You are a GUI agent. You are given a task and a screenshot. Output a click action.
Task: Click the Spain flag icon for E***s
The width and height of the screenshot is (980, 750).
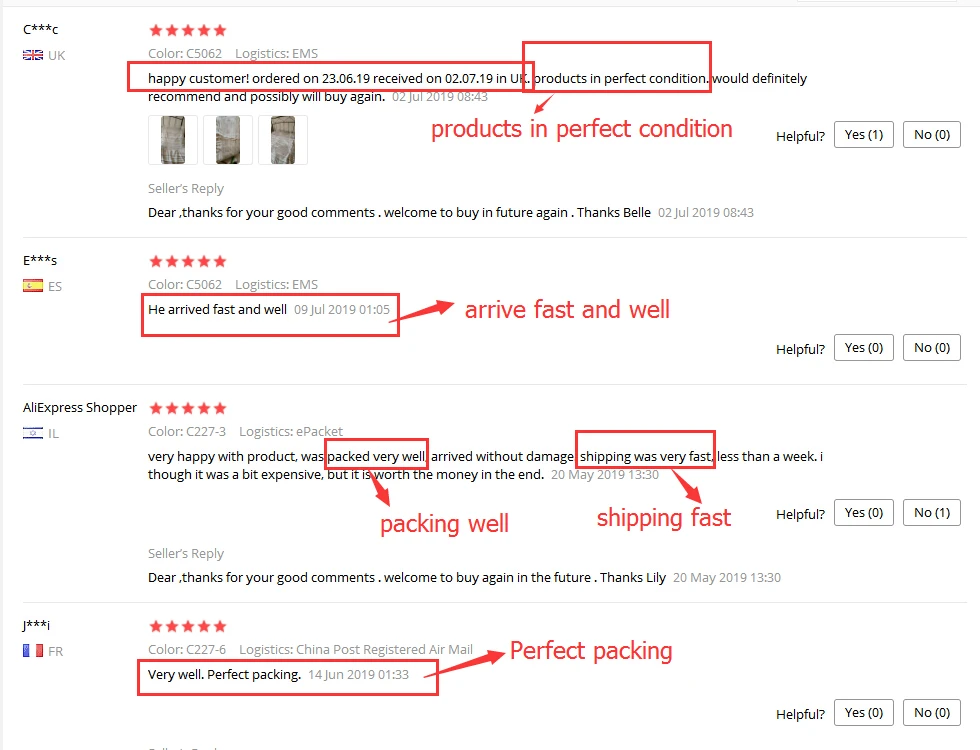click(x=33, y=286)
